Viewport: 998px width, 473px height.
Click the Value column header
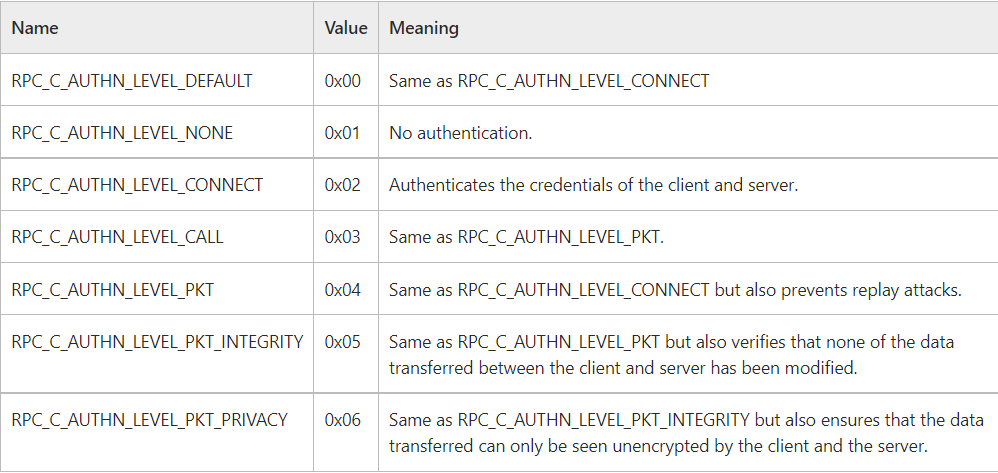click(x=346, y=28)
